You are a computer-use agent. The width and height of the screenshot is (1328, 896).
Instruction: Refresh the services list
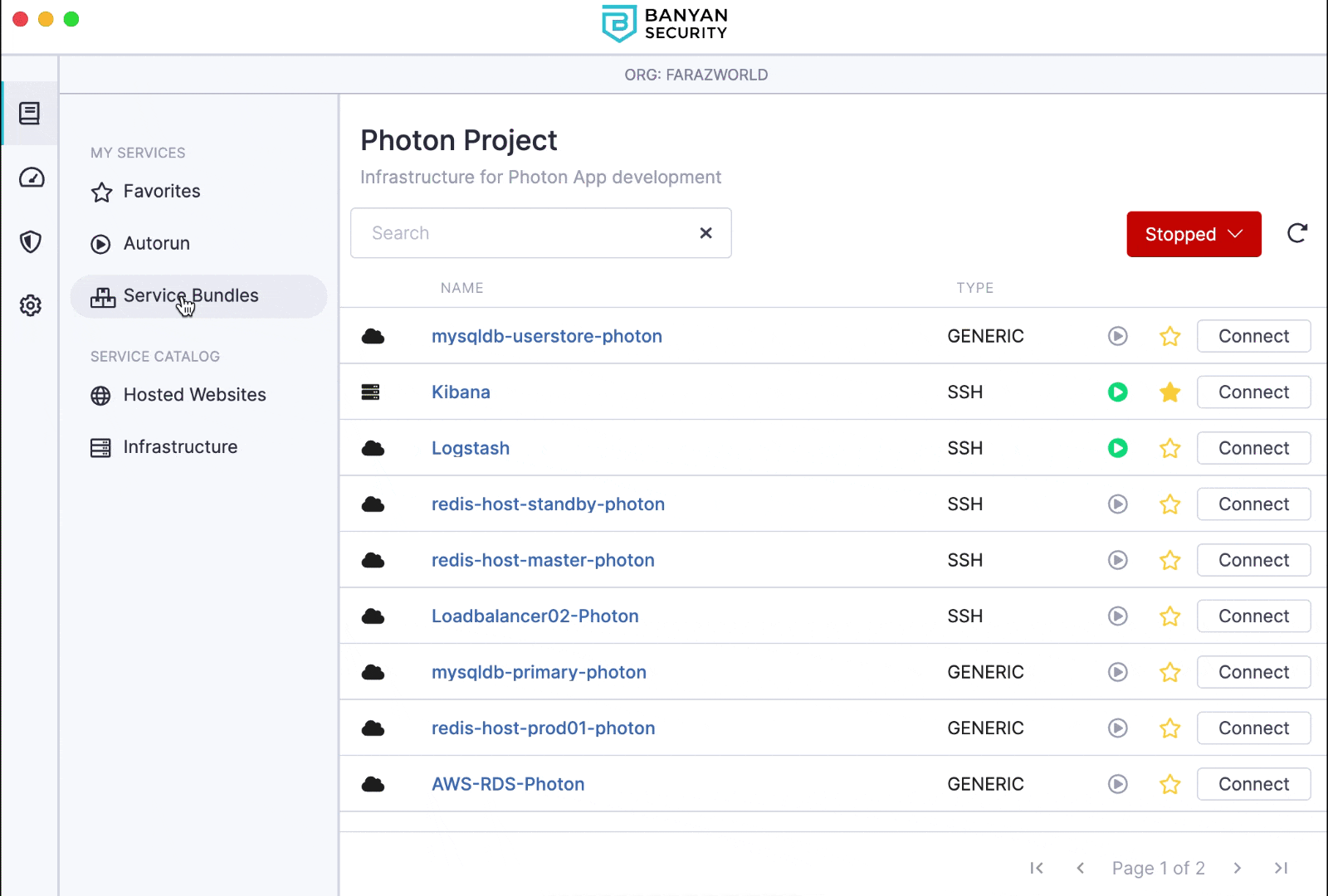click(x=1297, y=234)
